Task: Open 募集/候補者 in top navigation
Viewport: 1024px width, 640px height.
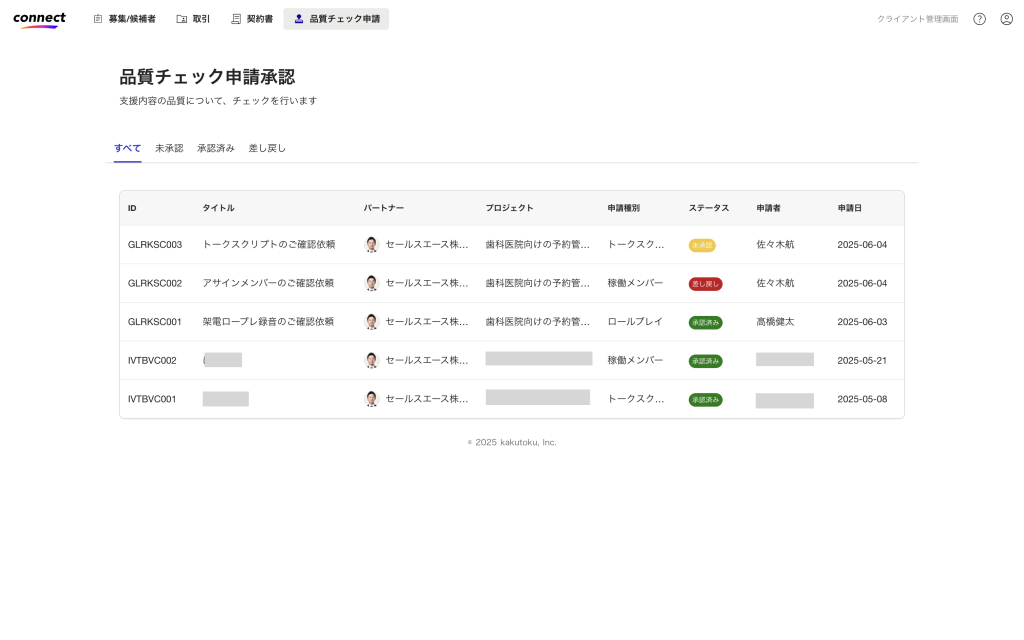Action: click(124, 19)
